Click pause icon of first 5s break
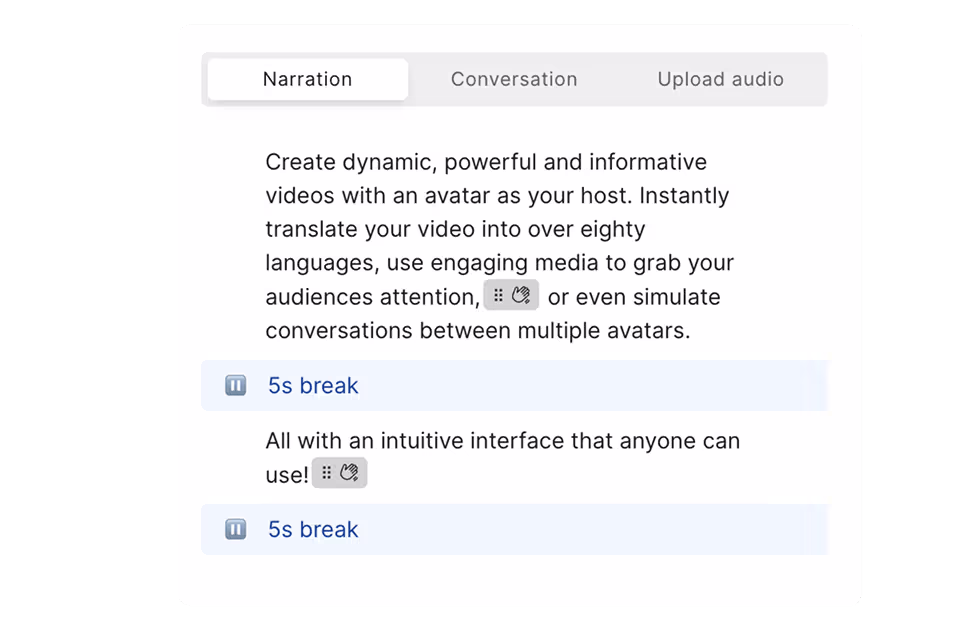 (x=235, y=386)
